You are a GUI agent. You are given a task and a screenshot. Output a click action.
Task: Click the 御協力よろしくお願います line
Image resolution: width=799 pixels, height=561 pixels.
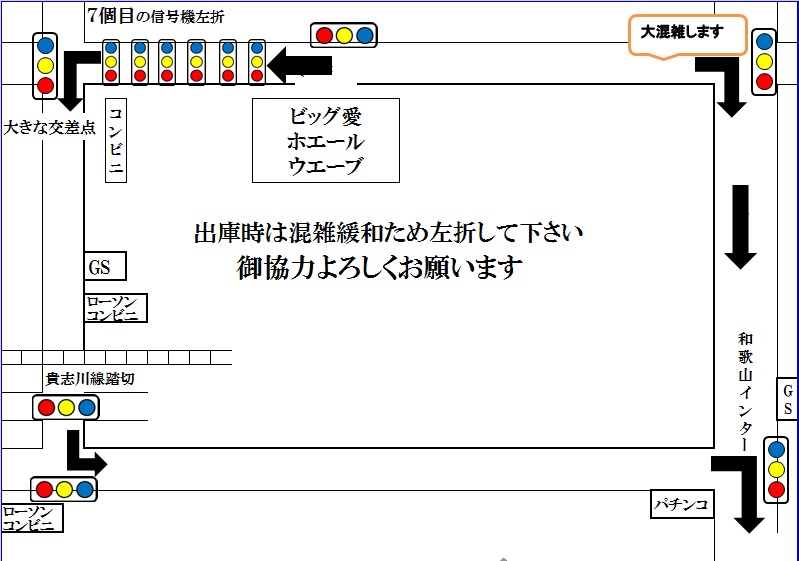coord(380,268)
